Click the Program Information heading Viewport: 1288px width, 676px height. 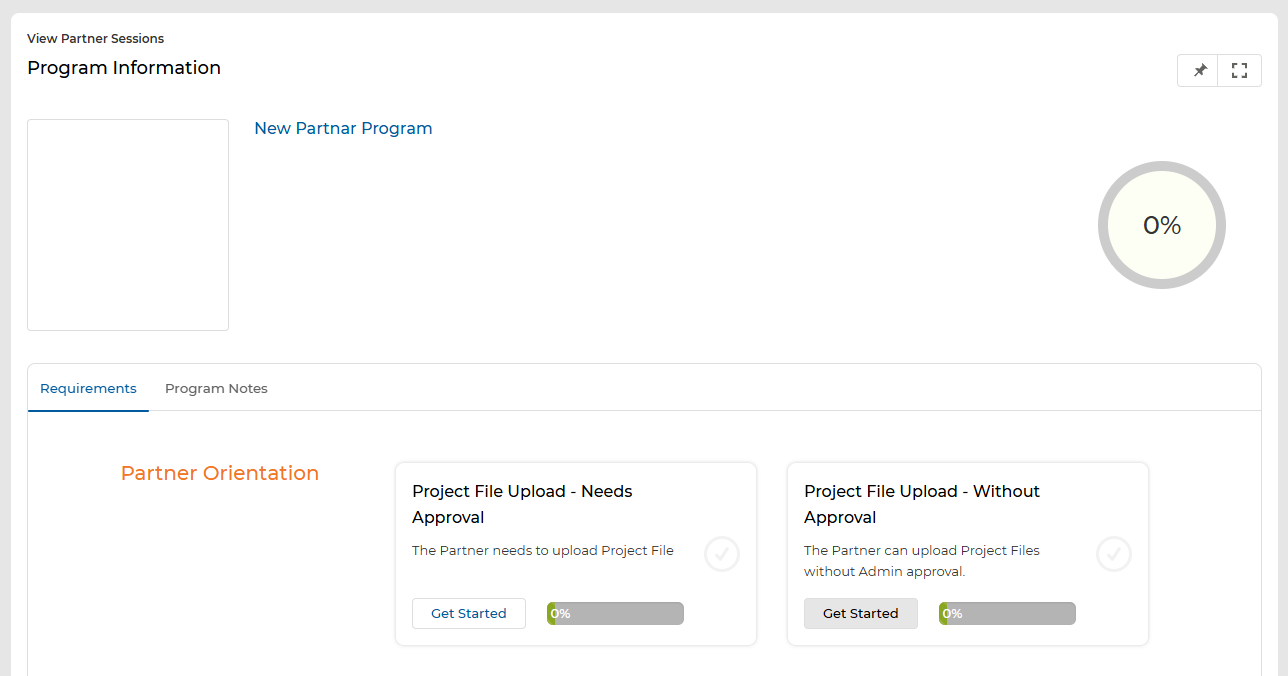click(124, 68)
